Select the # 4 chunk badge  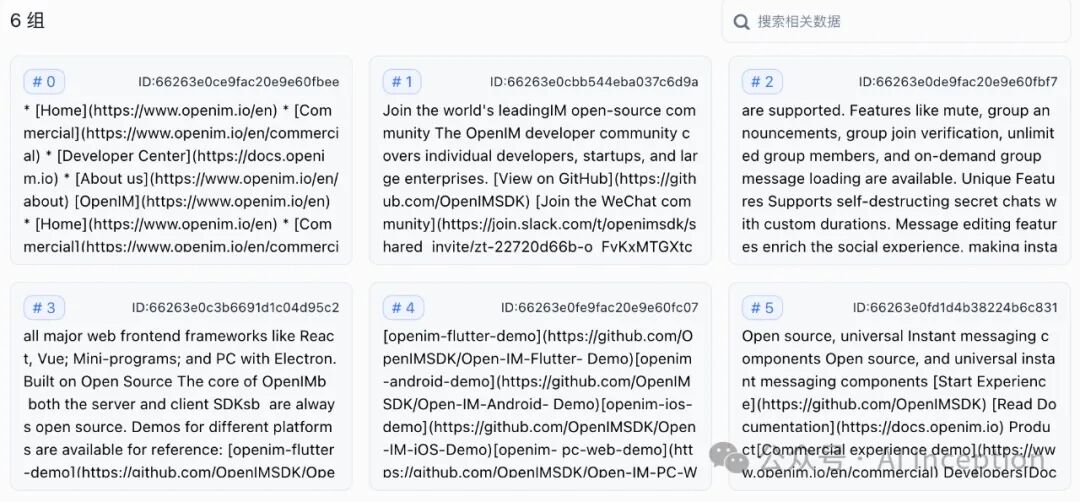pyautogui.click(x=403, y=308)
